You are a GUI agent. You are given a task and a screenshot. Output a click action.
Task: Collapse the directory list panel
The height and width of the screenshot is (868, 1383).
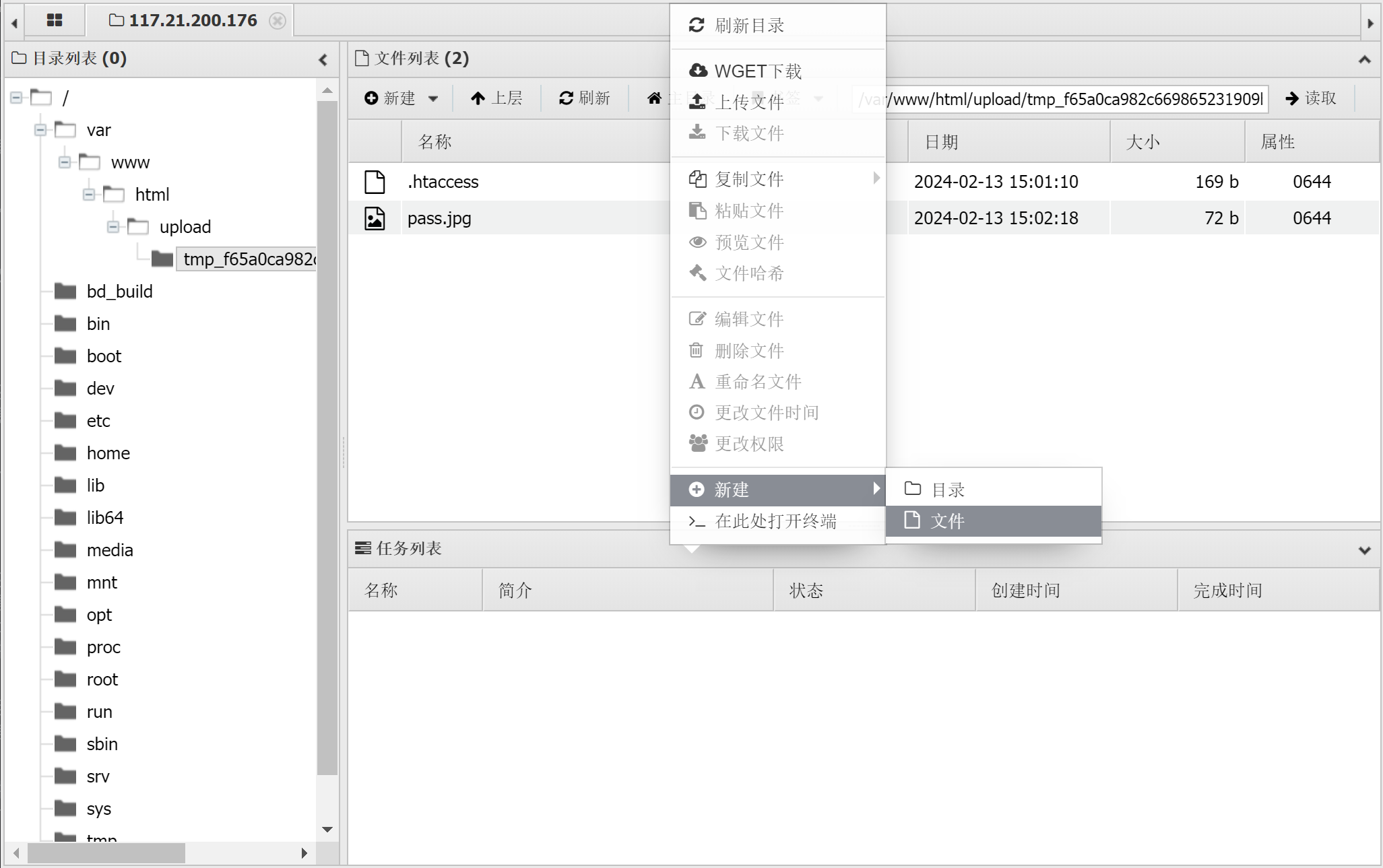tap(323, 59)
